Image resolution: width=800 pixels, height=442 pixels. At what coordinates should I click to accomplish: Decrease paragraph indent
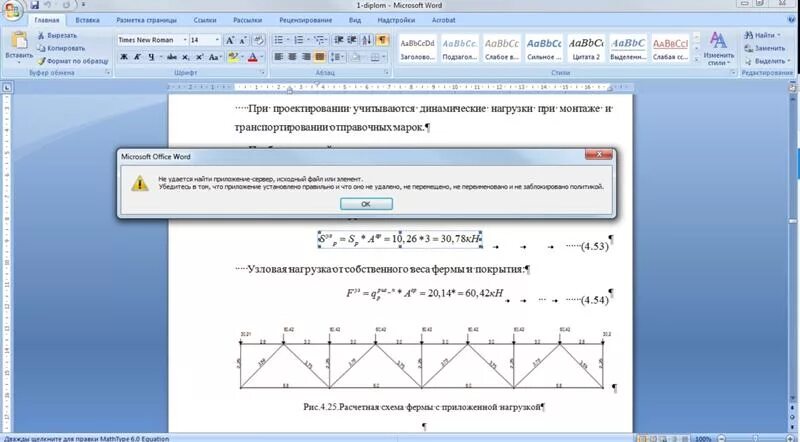pyautogui.click(x=339, y=40)
